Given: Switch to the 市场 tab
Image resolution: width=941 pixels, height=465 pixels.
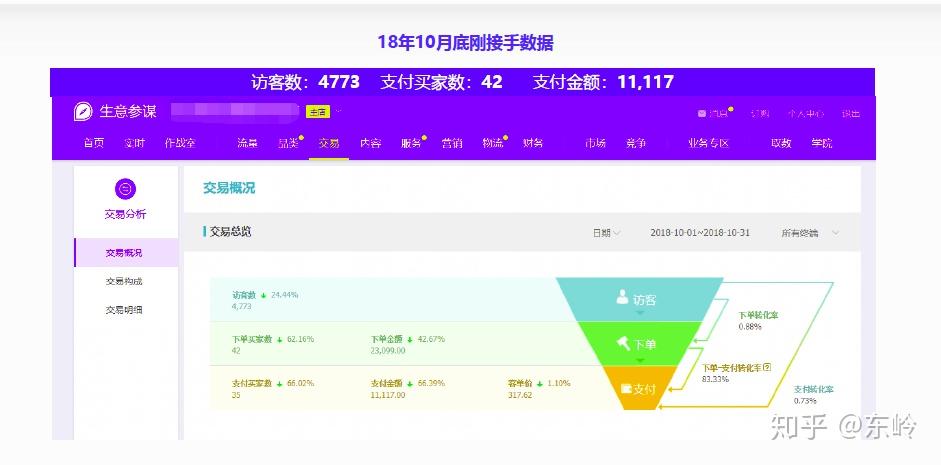Looking at the screenshot, I should pos(595,143).
